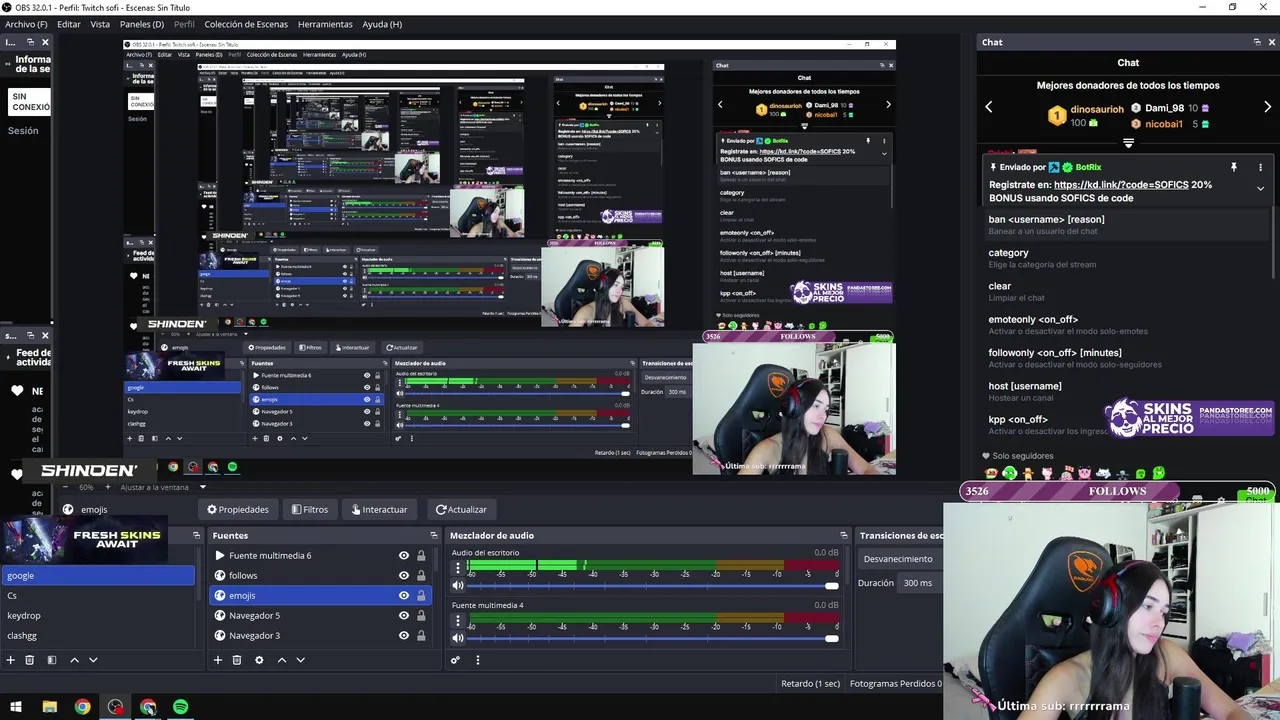Mute the Audio del escritorio channel

458,586
